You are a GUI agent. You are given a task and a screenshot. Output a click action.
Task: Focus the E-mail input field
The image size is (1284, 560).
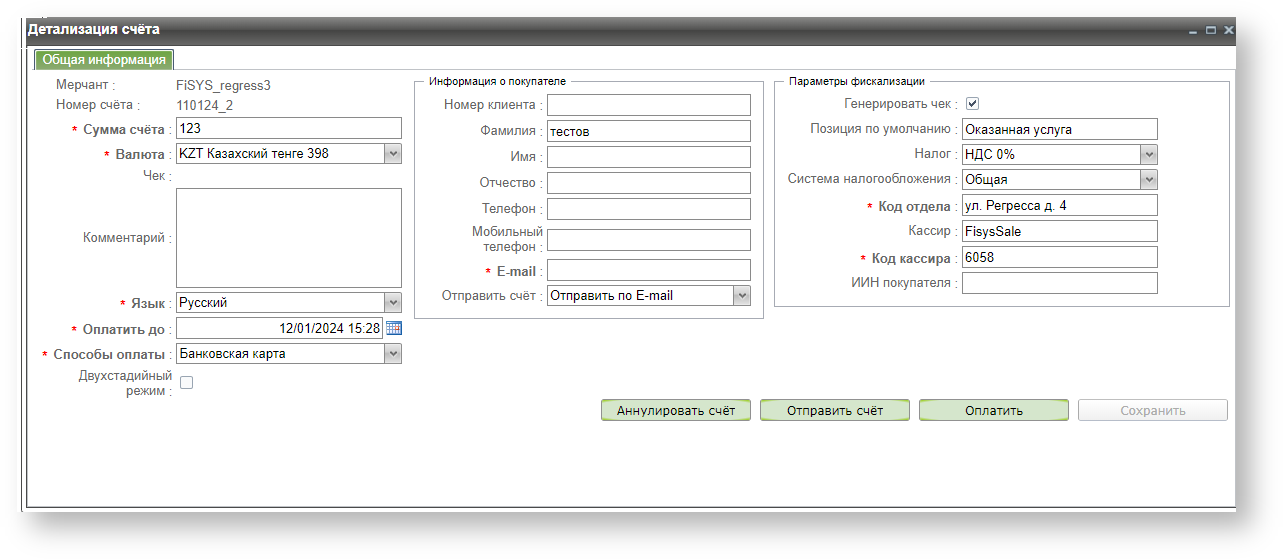tap(648, 270)
